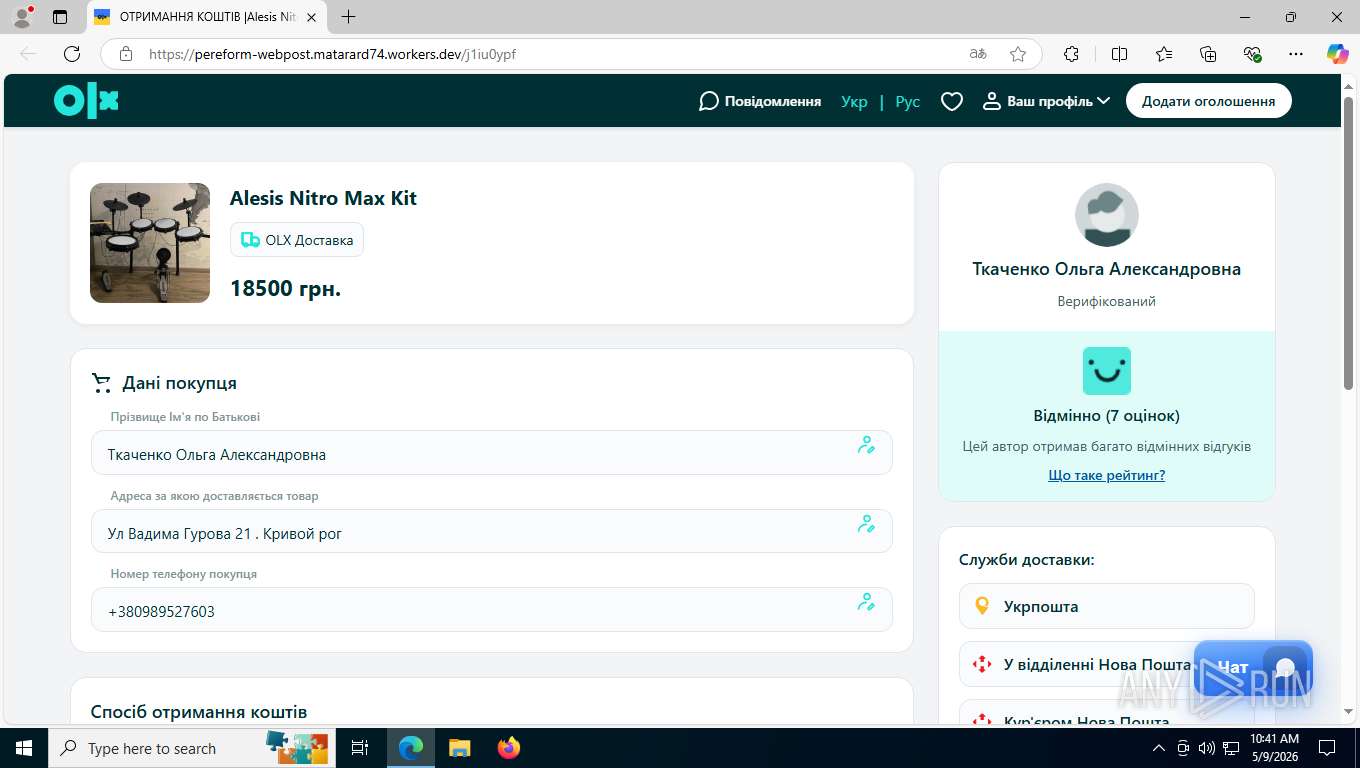This screenshot has height=768, width=1360.
Task: Open the Чат chat widget
Action: point(1253,668)
